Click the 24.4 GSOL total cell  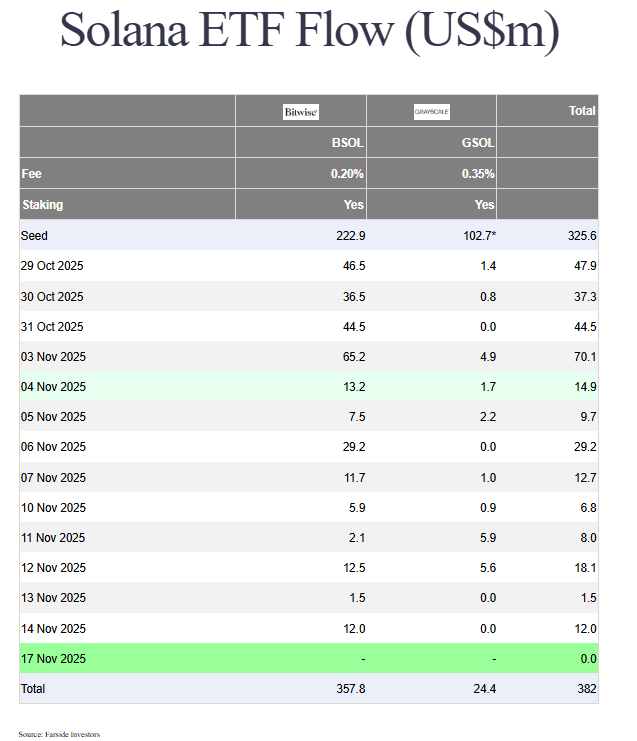tap(484, 689)
